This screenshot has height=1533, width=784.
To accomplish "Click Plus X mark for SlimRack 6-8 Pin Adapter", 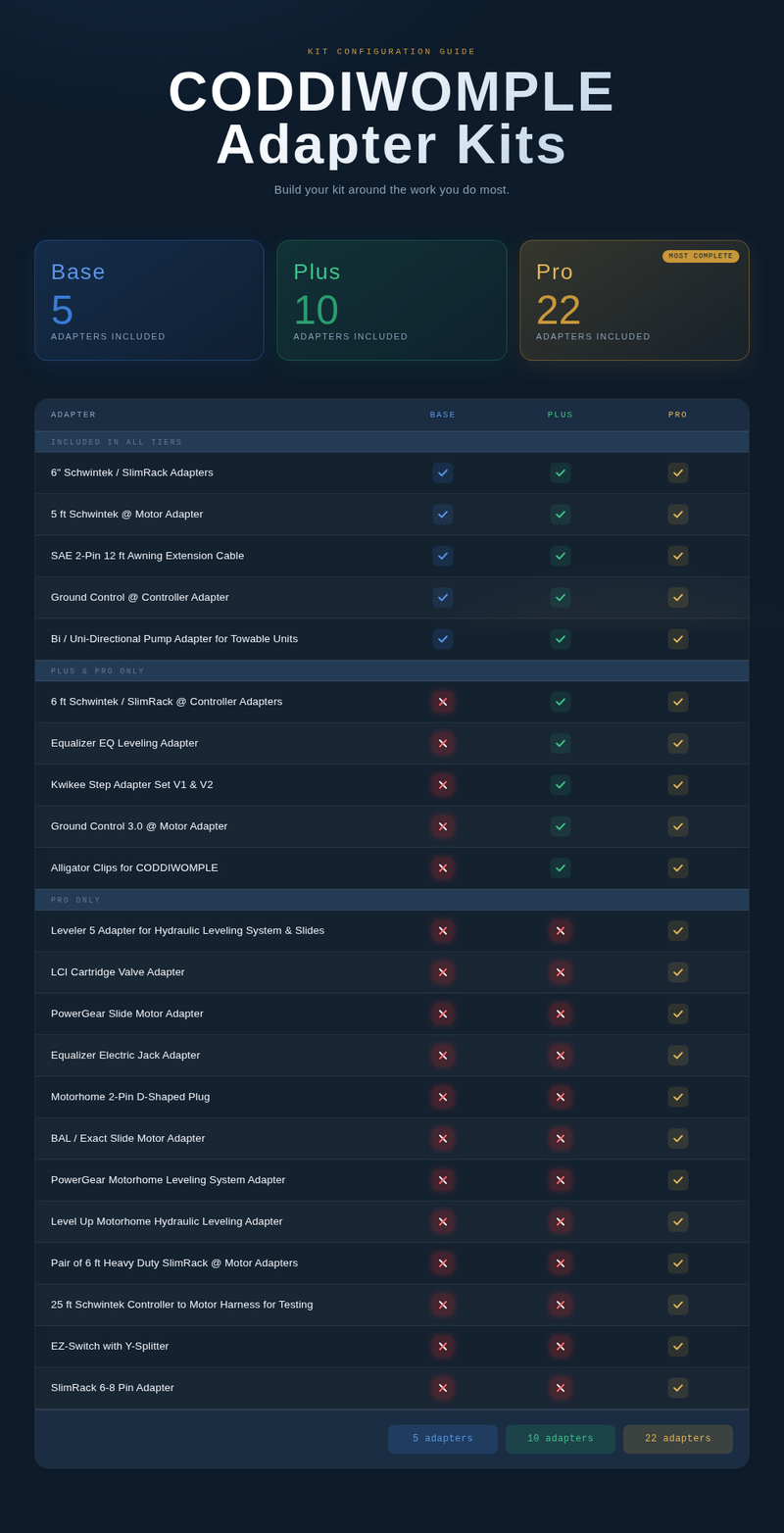I will 561,1388.
